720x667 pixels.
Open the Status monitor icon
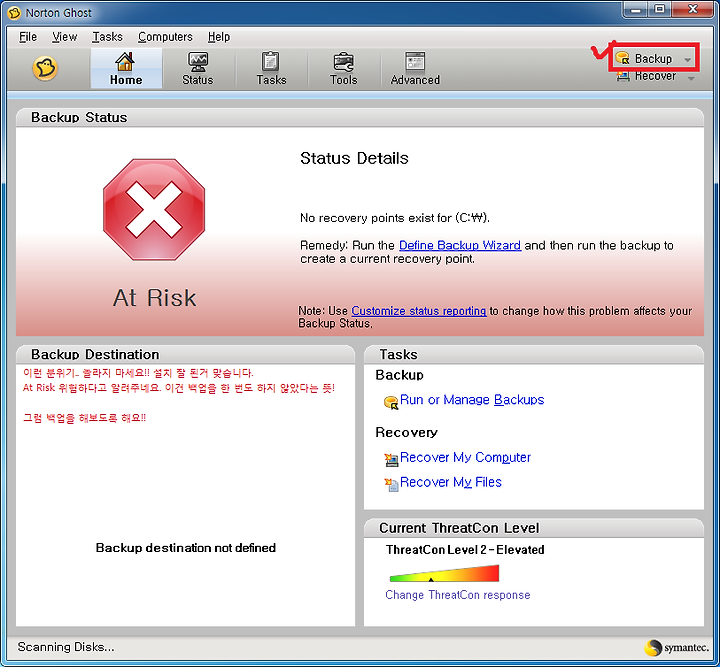coord(198,62)
